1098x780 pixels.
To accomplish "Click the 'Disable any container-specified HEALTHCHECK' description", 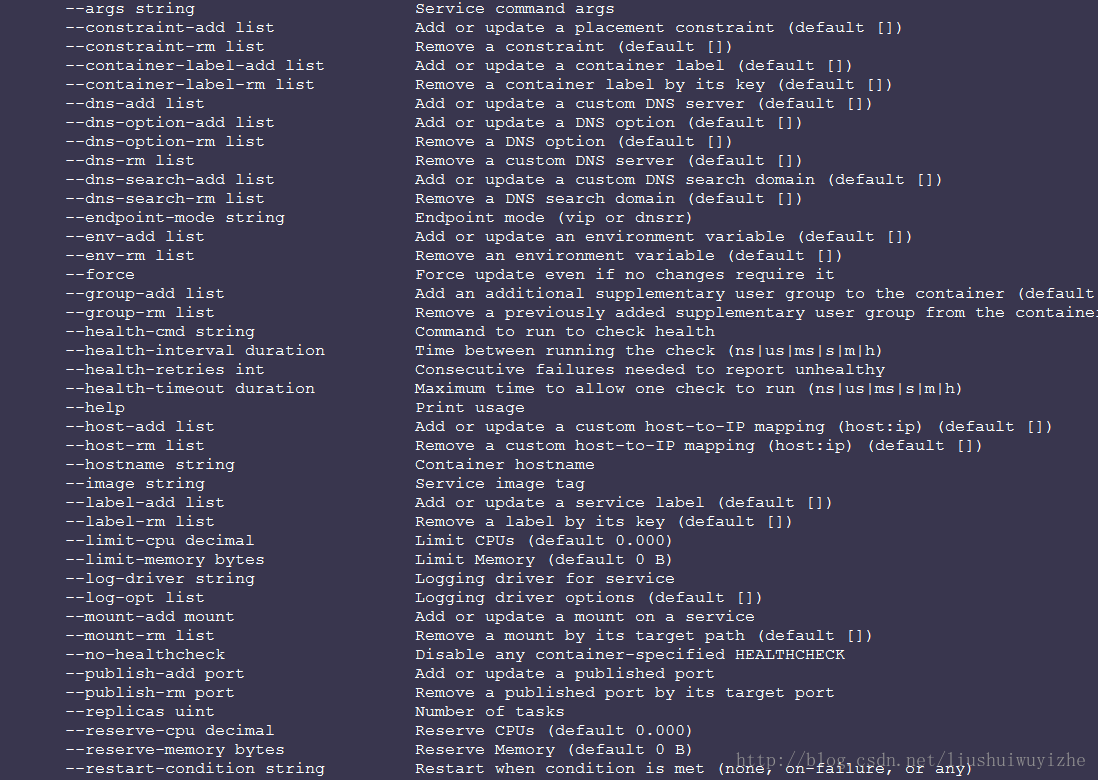I will pos(630,655).
